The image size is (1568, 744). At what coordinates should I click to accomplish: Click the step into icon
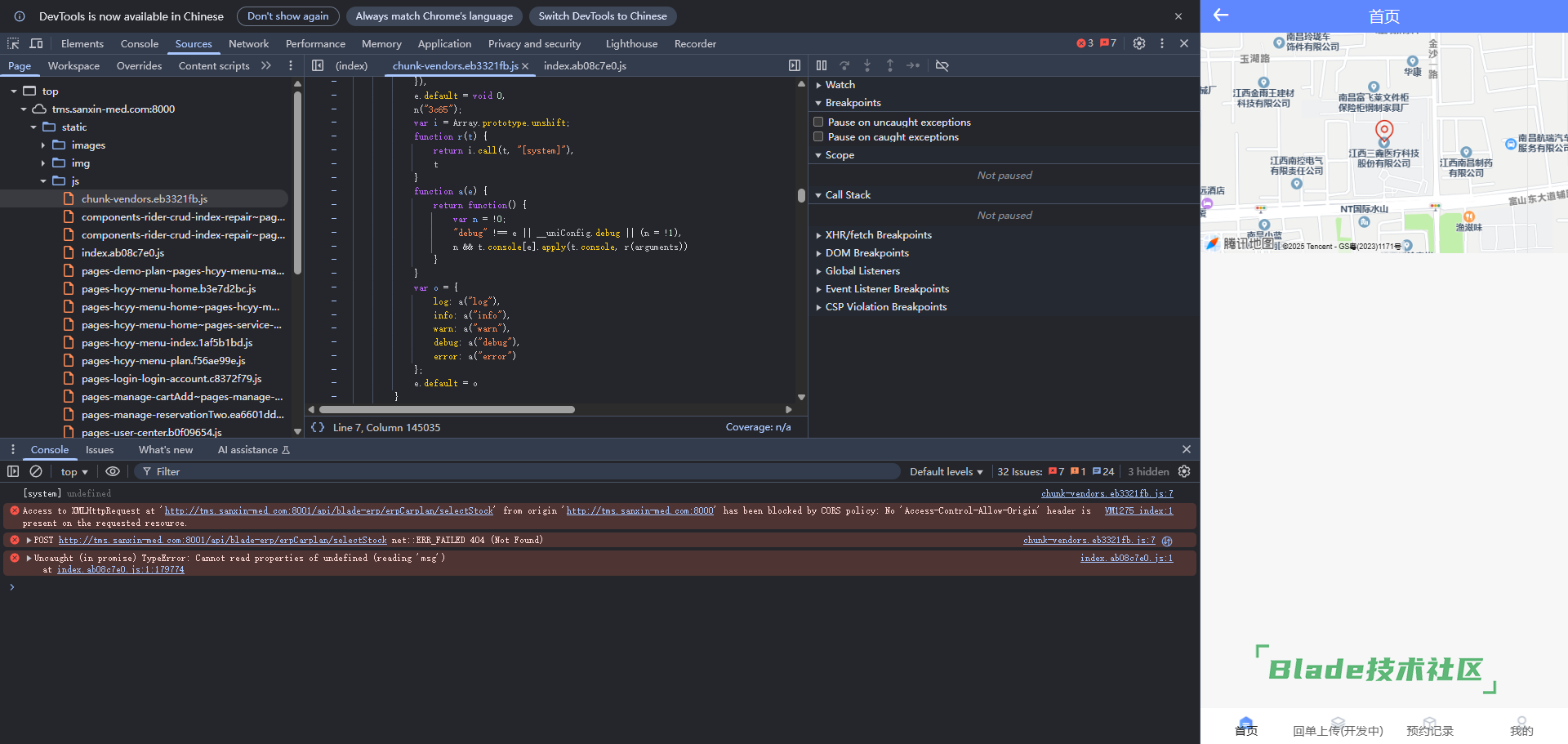point(867,65)
